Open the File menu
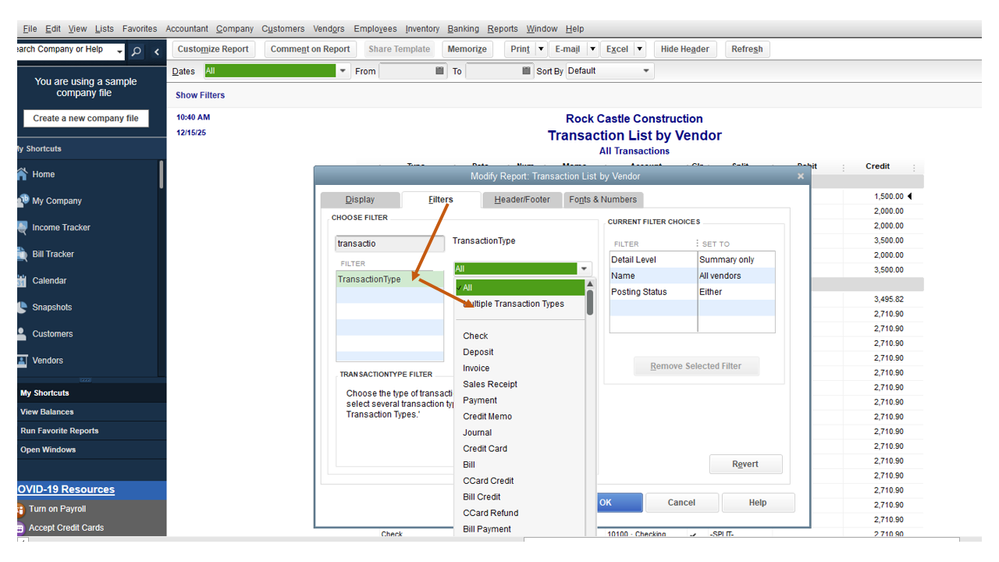 [x=30, y=29]
